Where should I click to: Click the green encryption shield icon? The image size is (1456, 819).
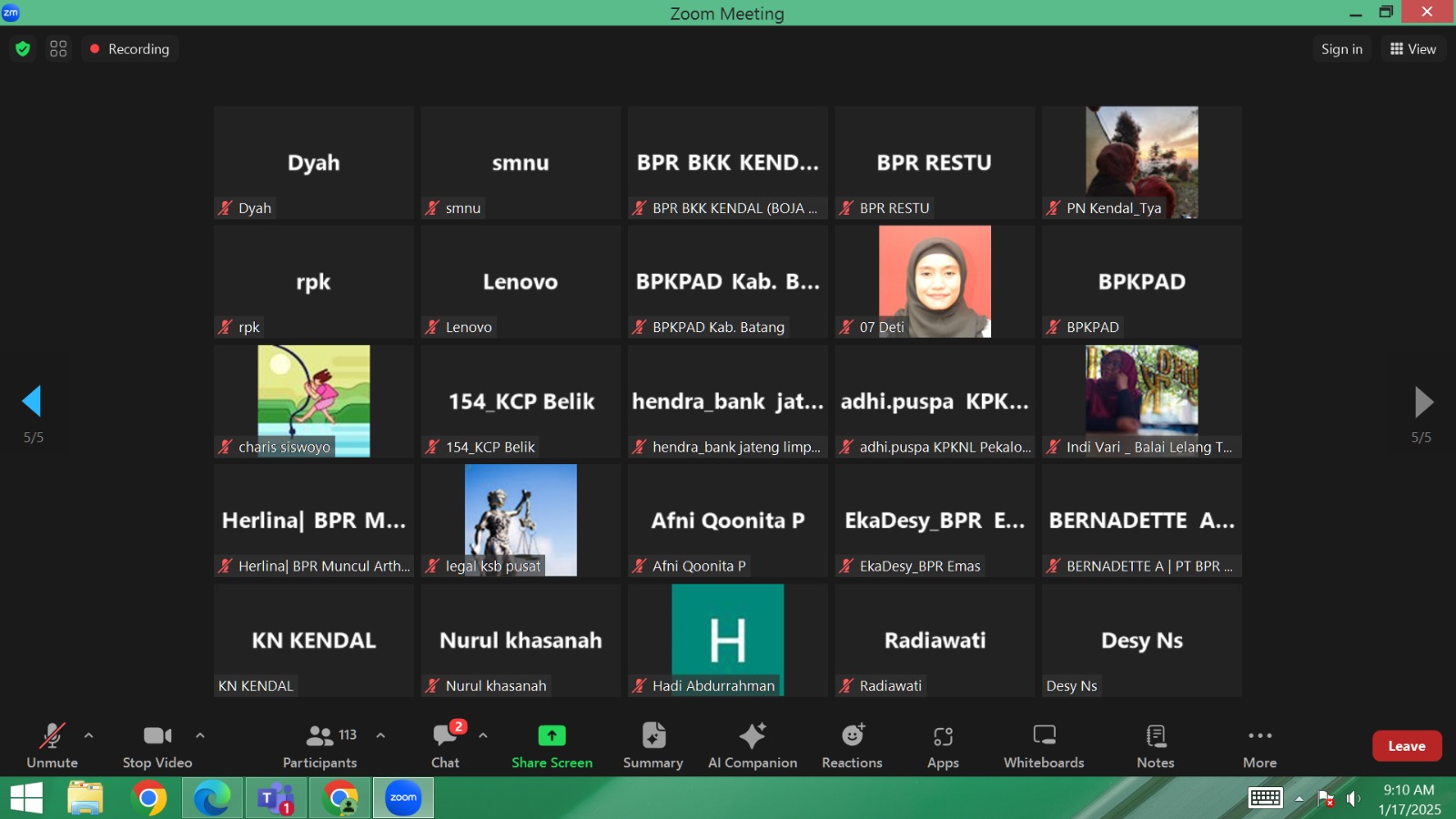pyautogui.click(x=23, y=49)
